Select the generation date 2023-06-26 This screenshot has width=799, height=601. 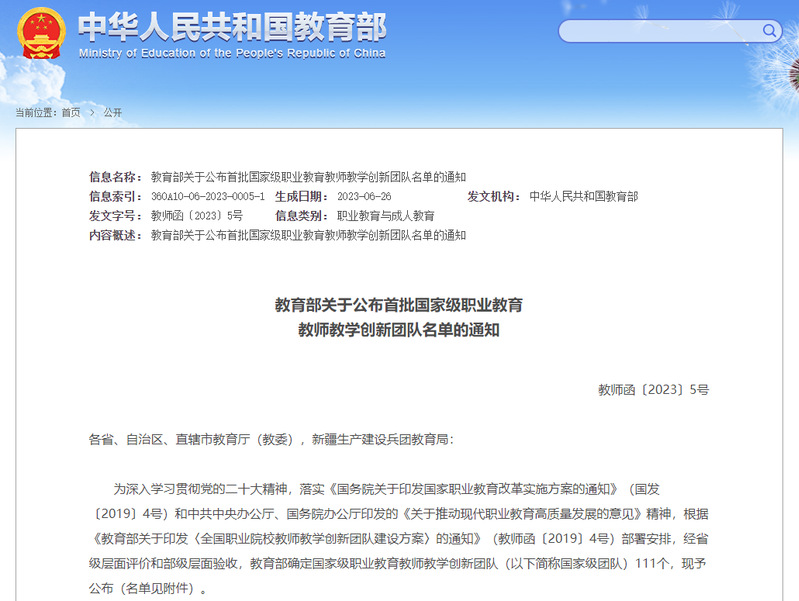click(x=364, y=196)
